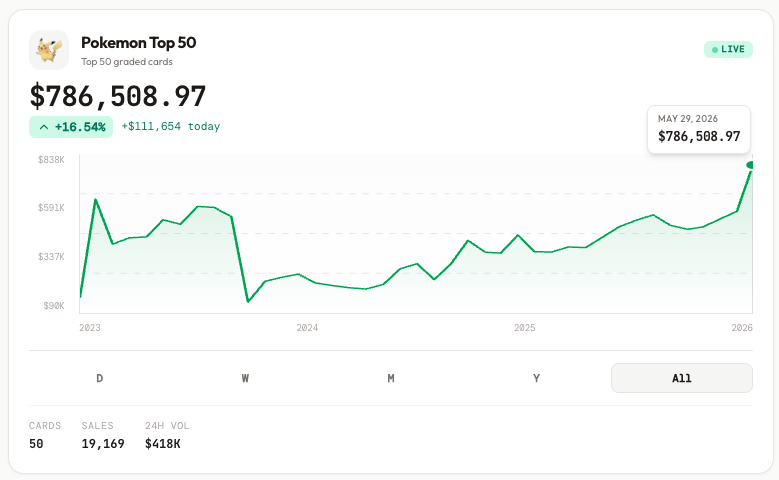Click the Pikachu index icon
The width and height of the screenshot is (779, 480).
pyautogui.click(x=49, y=50)
